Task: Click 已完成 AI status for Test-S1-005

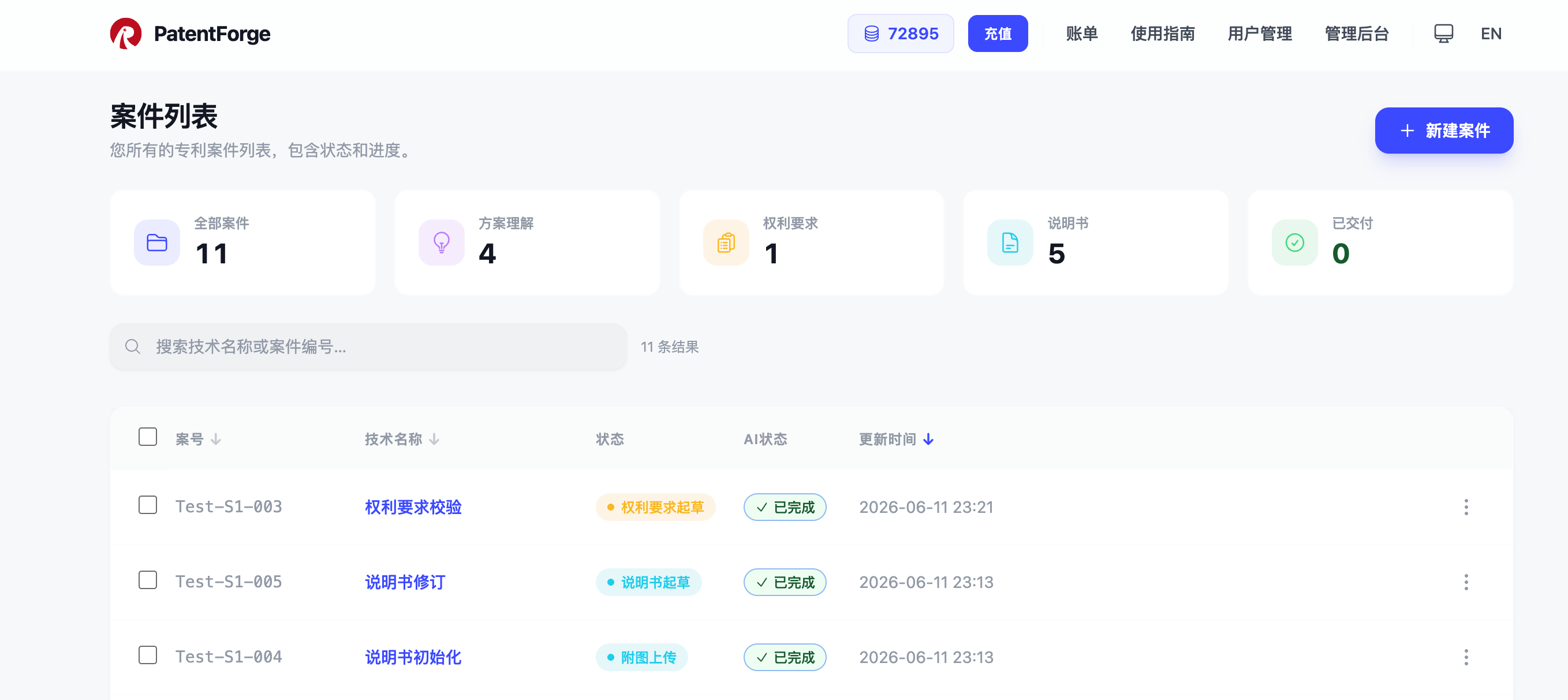Action: (785, 583)
